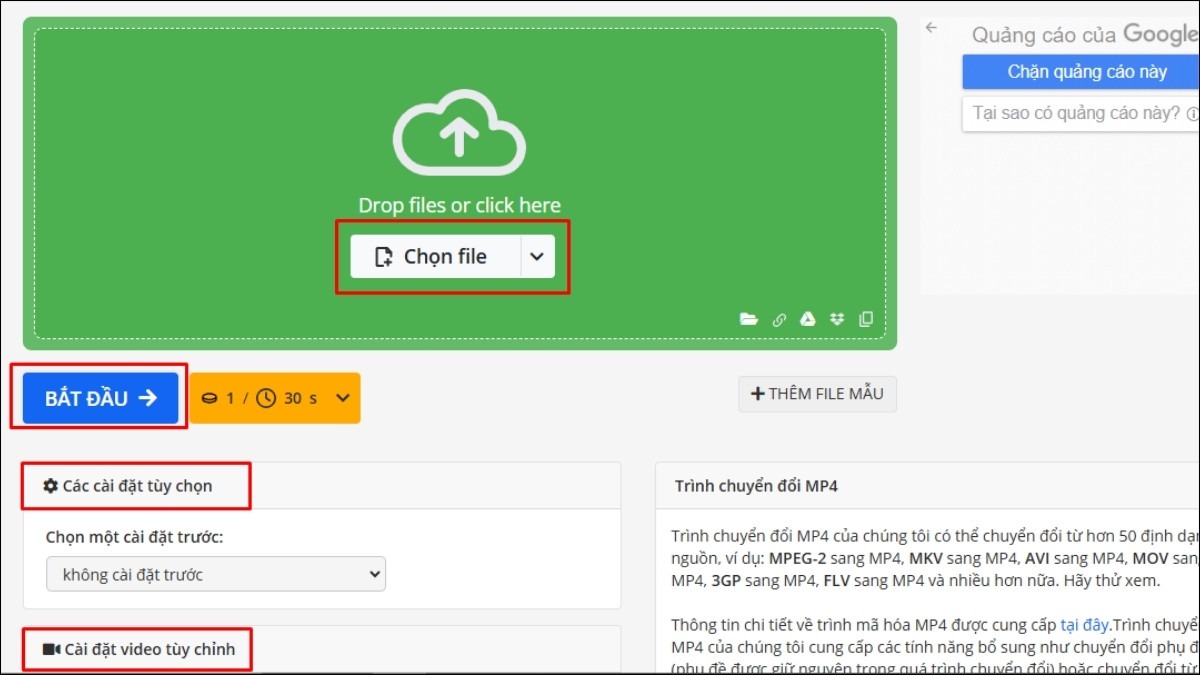Expand the orange credits and time dropdown

click(274, 398)
